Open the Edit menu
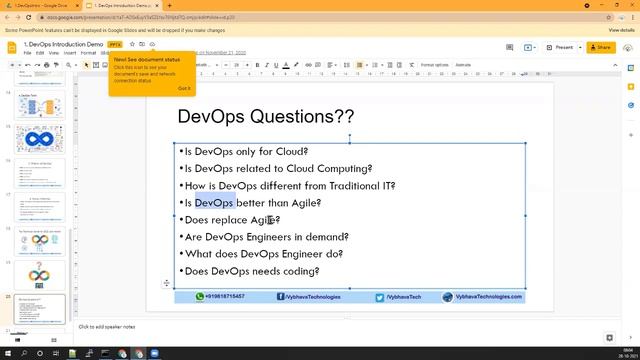The width and height of the screenshot is (640, 360). (40, 53)
